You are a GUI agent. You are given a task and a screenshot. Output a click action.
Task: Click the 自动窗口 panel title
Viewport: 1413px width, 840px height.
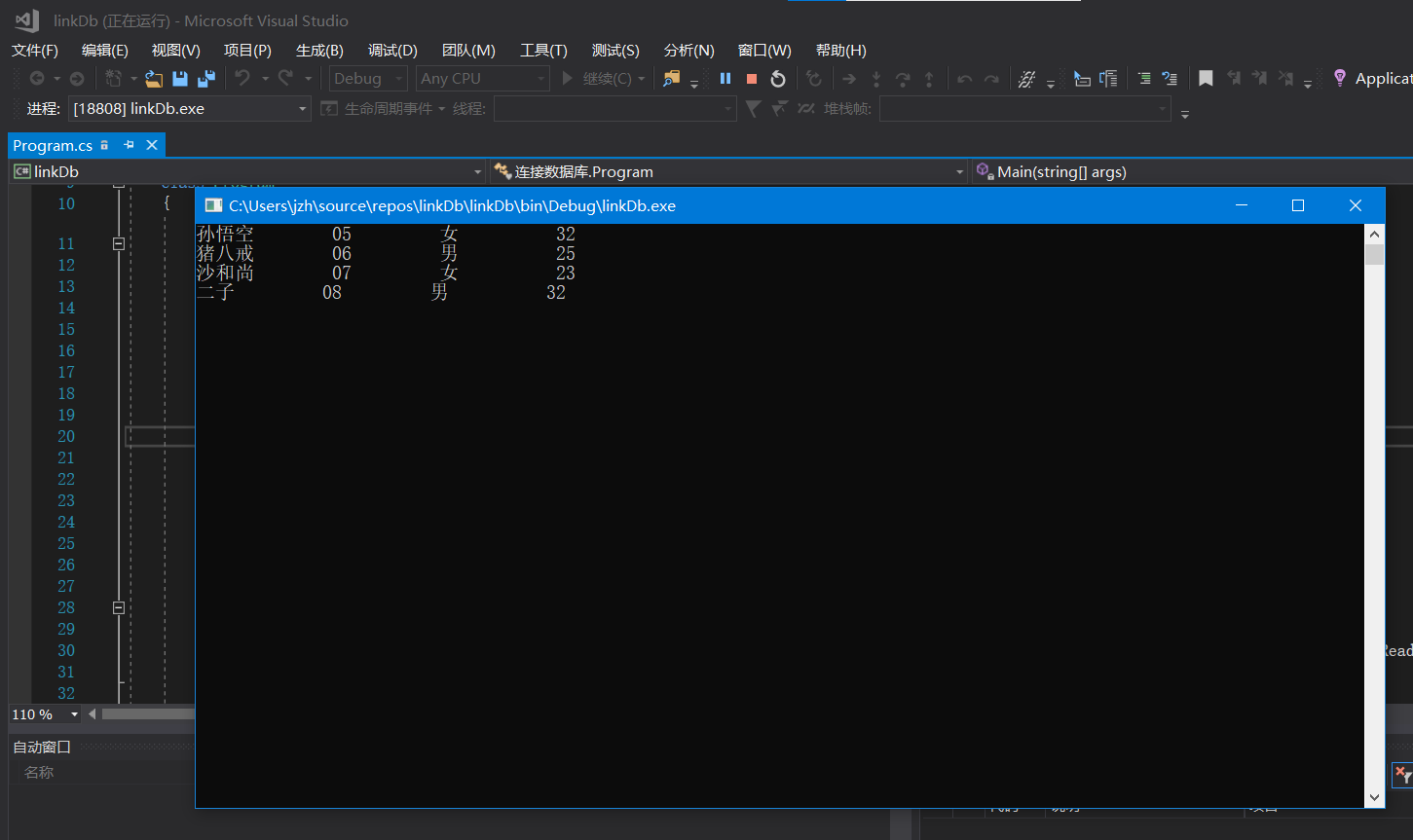(42, 748)
